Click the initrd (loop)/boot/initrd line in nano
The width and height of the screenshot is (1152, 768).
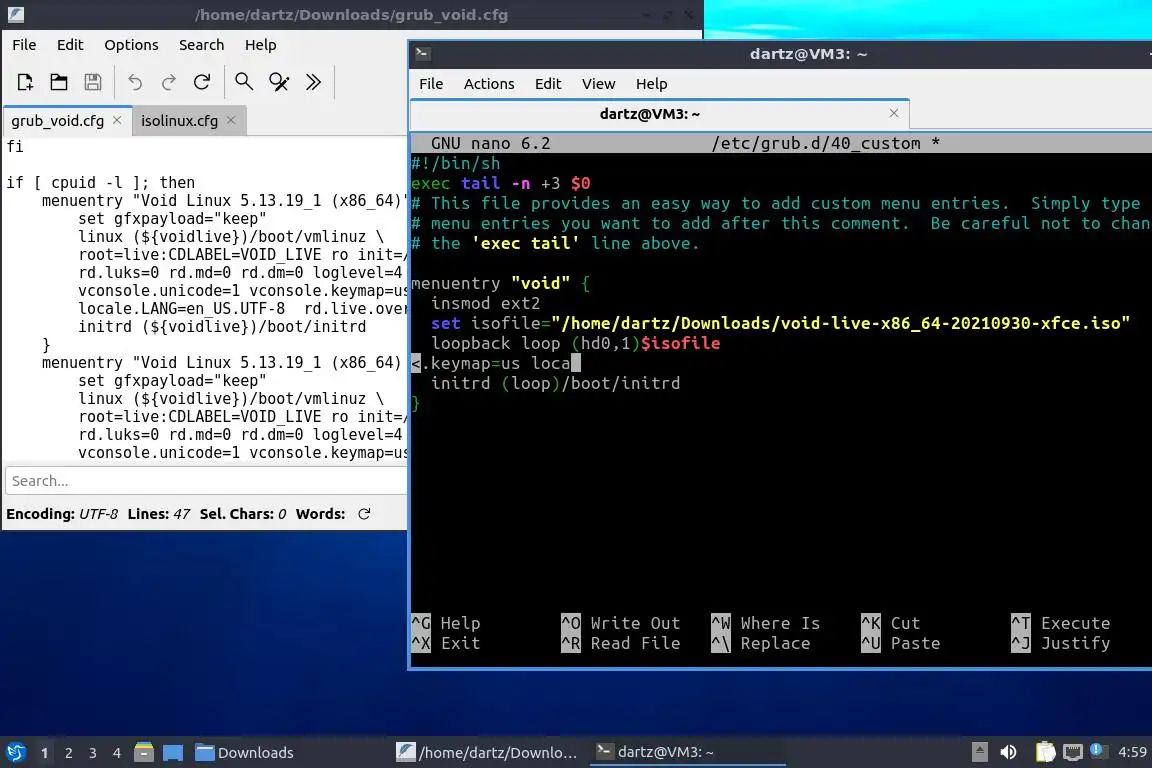pyautogui.click(x=555, y=383)
